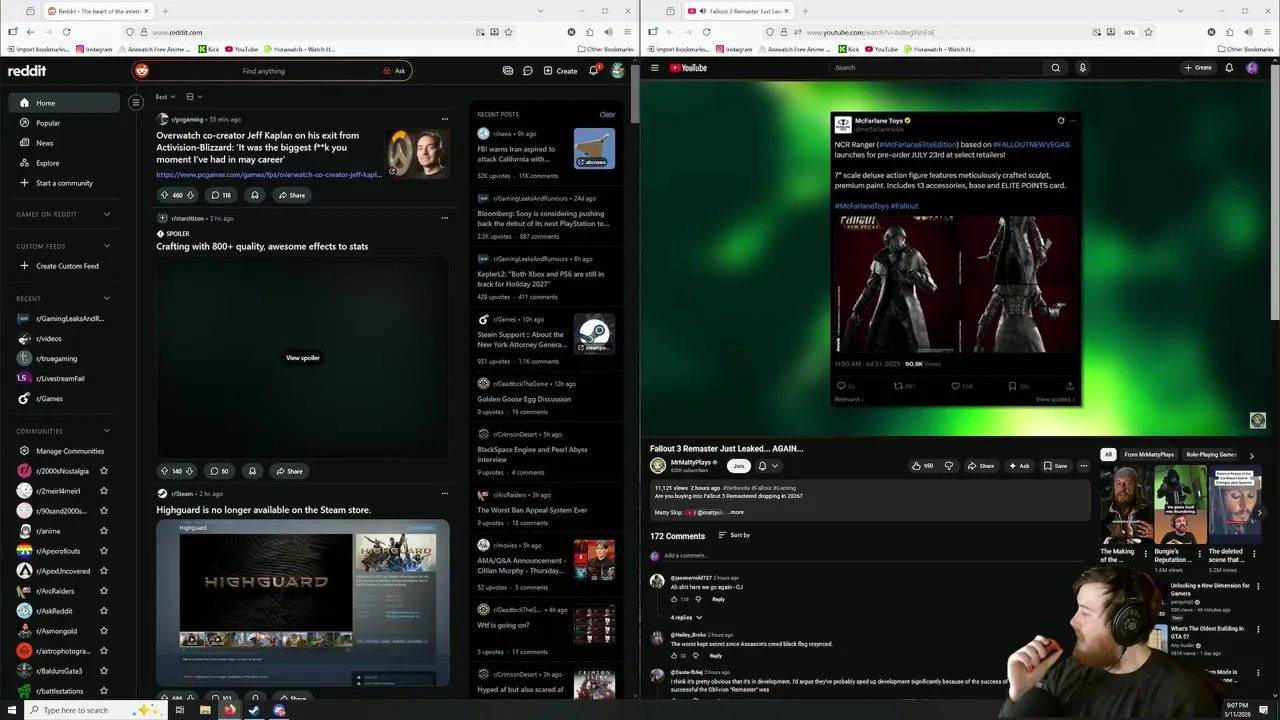Favorite r/2meirl4meirl with its star
The height and width of the screenshot is (720, 1280).
point(104,491)
